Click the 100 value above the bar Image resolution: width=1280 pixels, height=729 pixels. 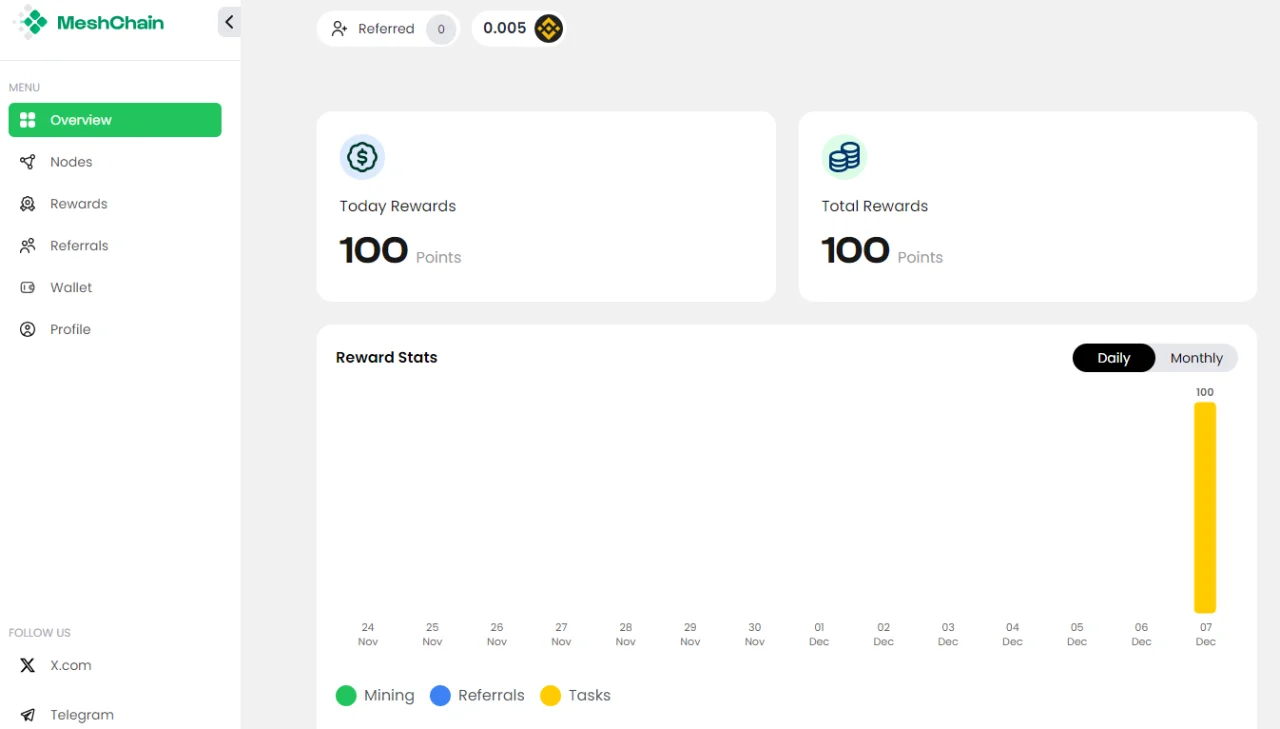[1205, 392]
